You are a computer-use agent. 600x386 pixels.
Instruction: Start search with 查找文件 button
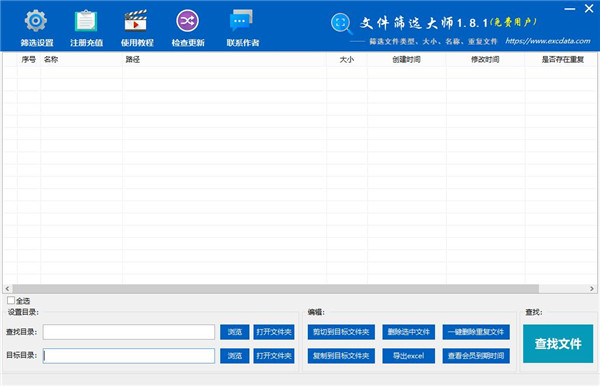[x=558, y=344]
